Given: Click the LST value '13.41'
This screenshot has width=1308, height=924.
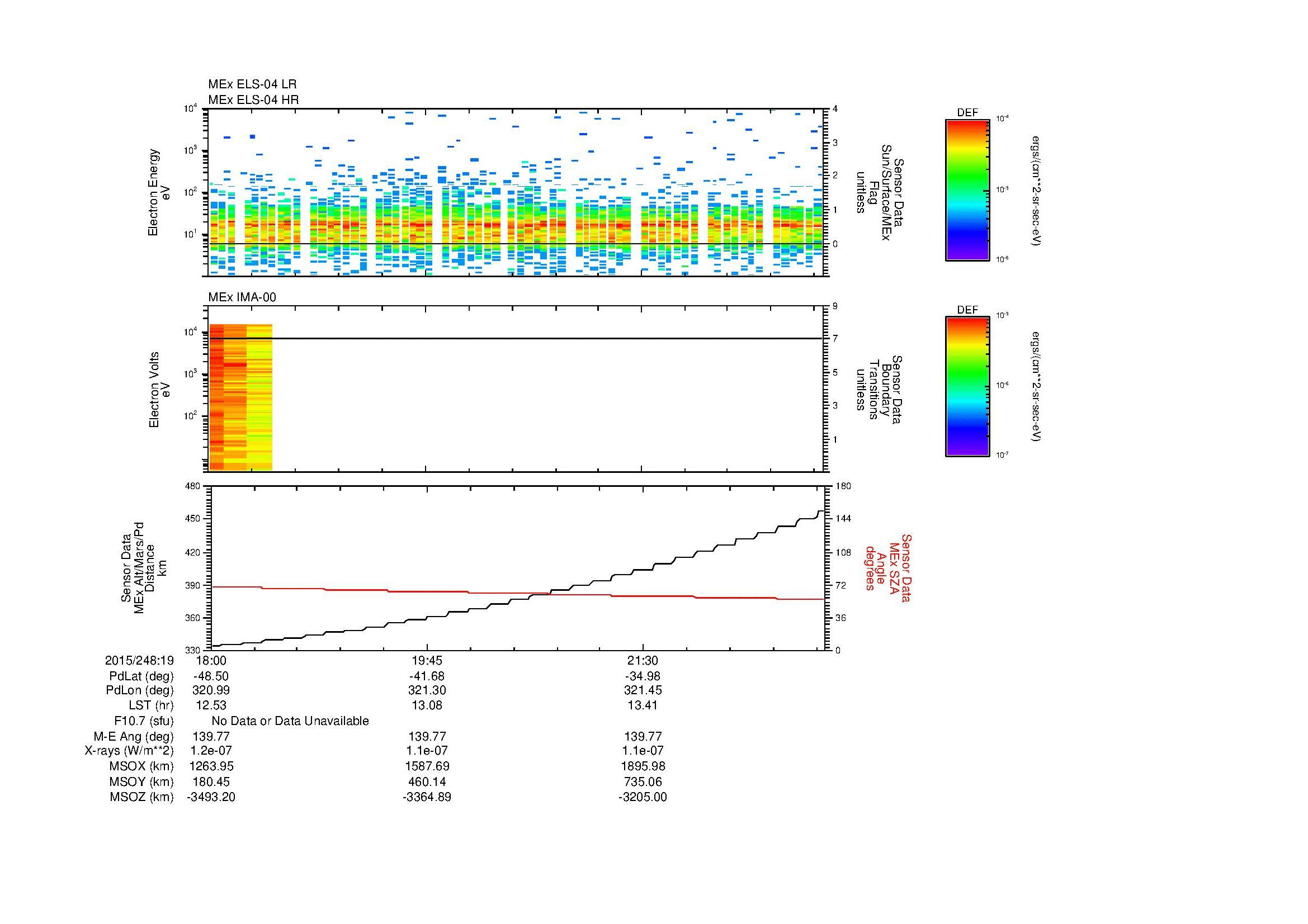Looking at the screenshot, I should 643,705.
